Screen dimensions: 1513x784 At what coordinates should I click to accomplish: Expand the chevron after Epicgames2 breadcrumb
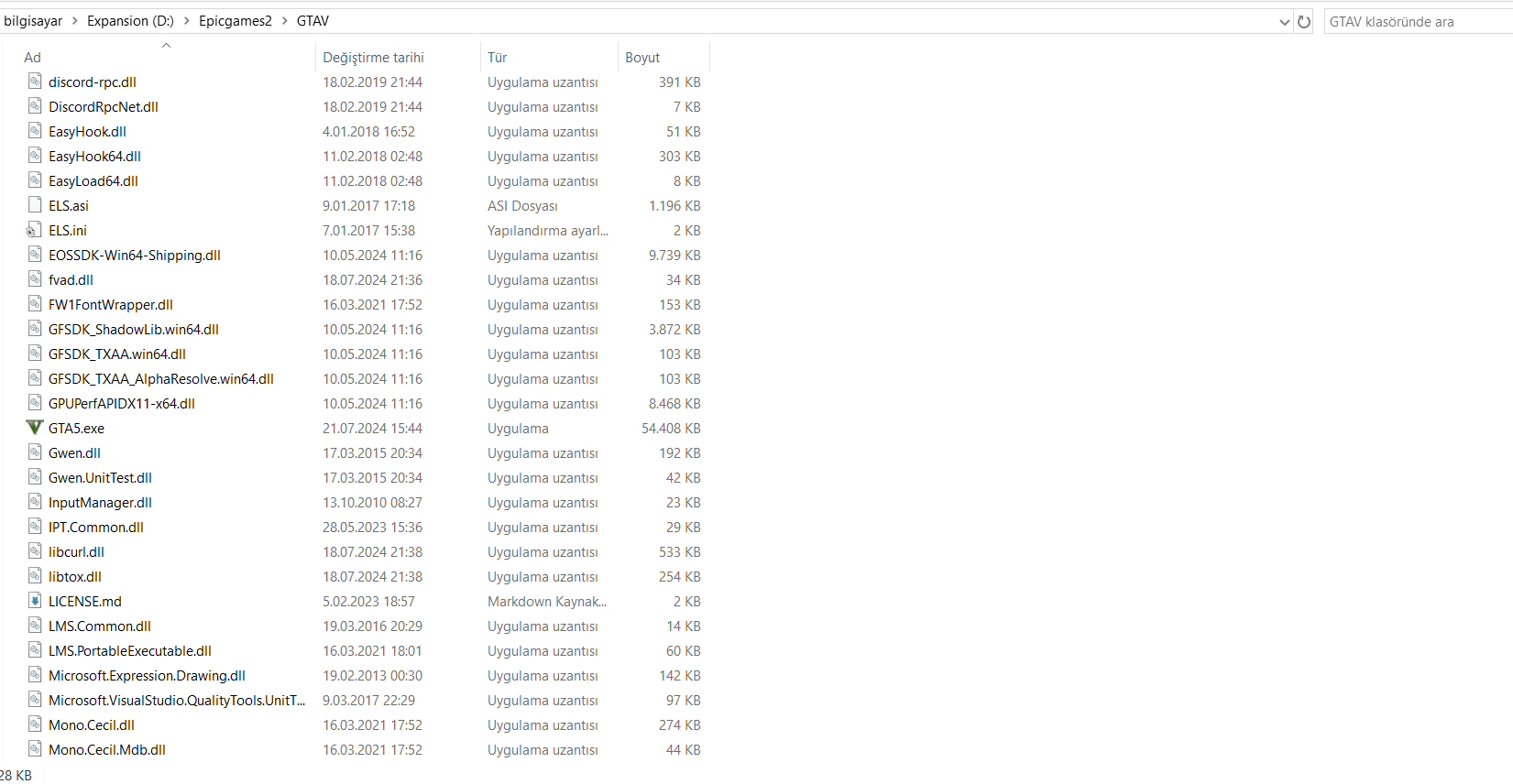pos(285,21)
